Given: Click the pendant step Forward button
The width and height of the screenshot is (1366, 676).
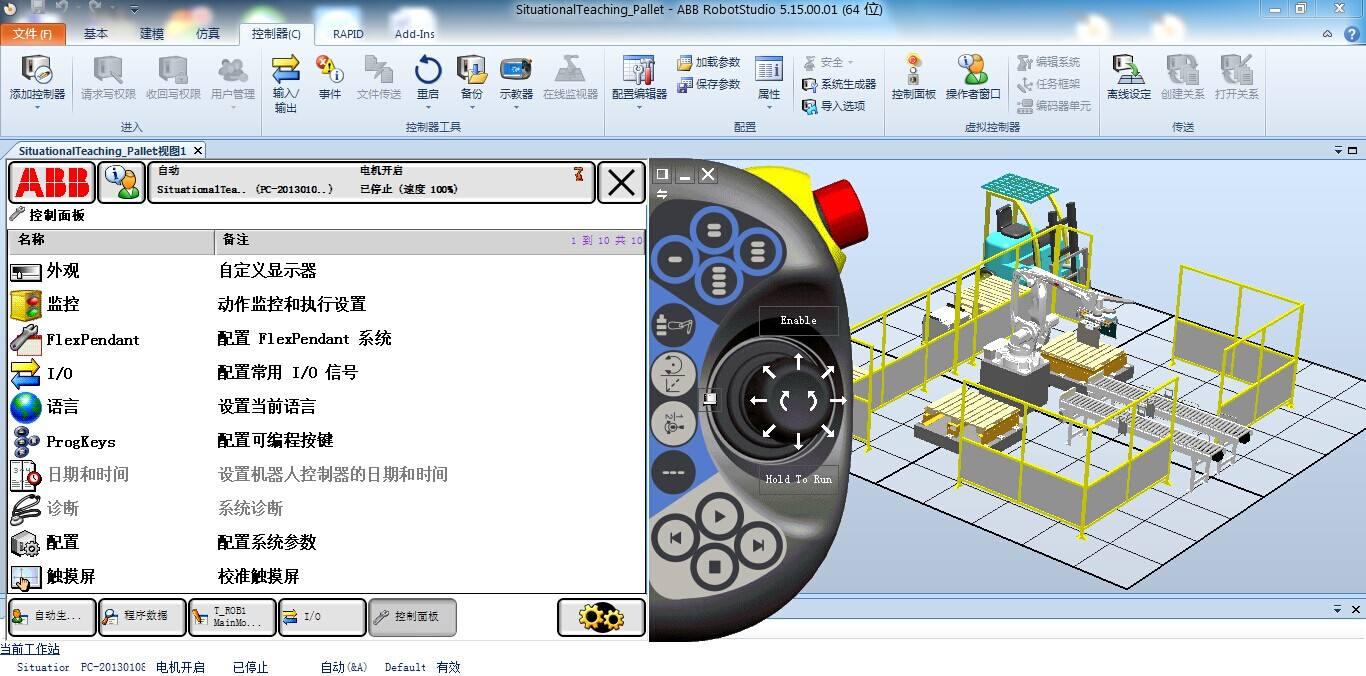Looking at the screenshot, I should click(758, 545).
